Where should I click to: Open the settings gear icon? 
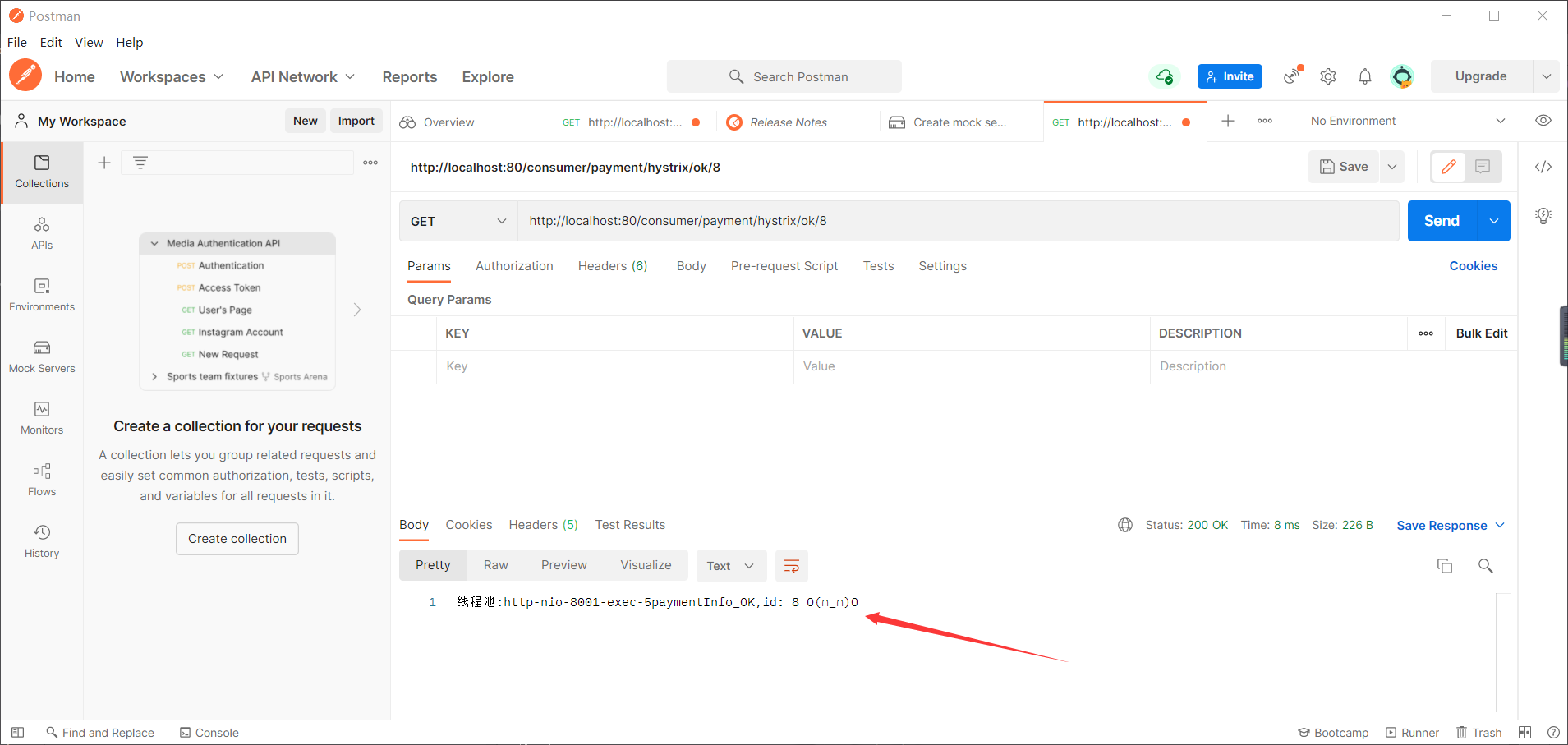click(x=1328, y=76)
